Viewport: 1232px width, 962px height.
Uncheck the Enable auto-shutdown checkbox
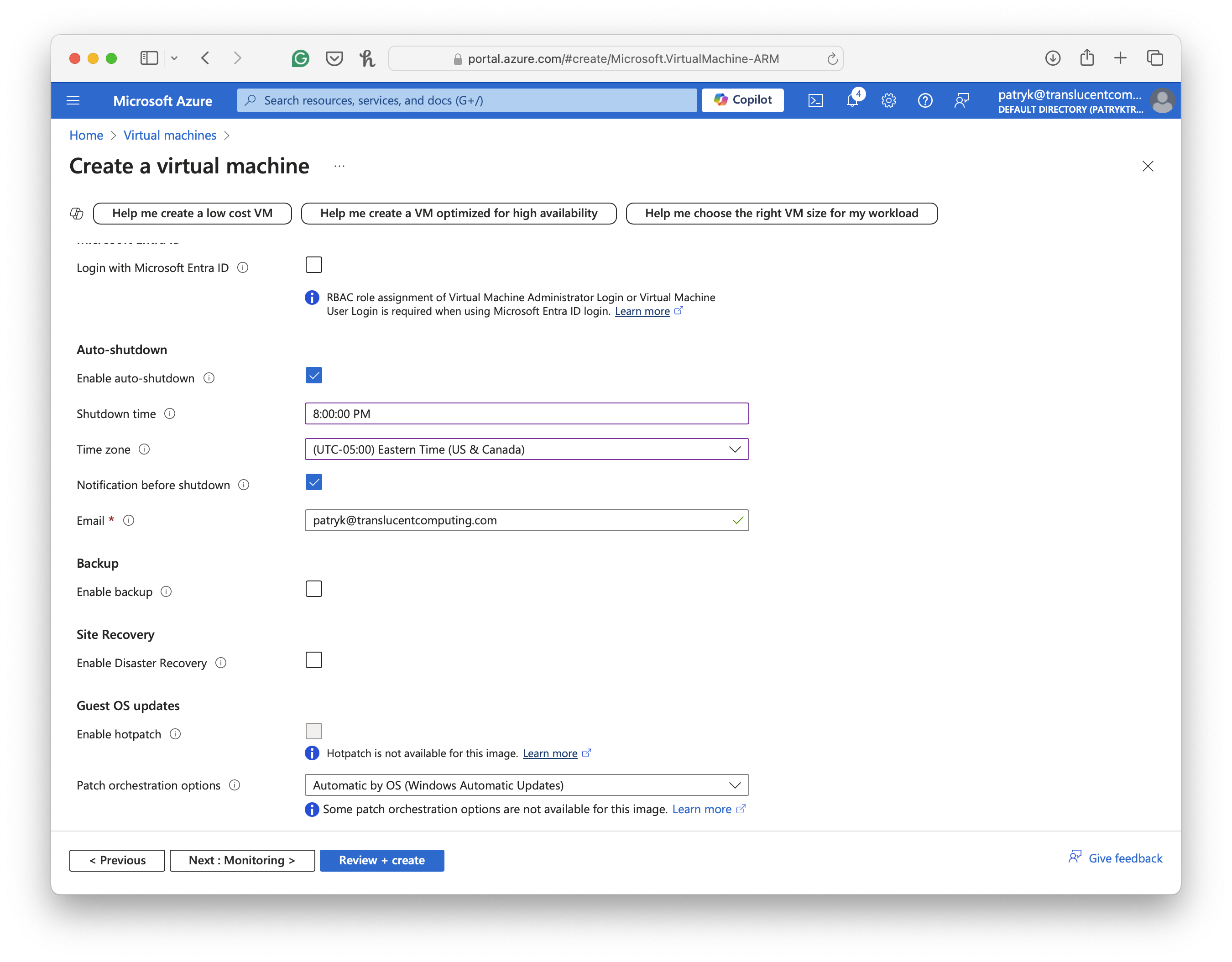(313, 375)
